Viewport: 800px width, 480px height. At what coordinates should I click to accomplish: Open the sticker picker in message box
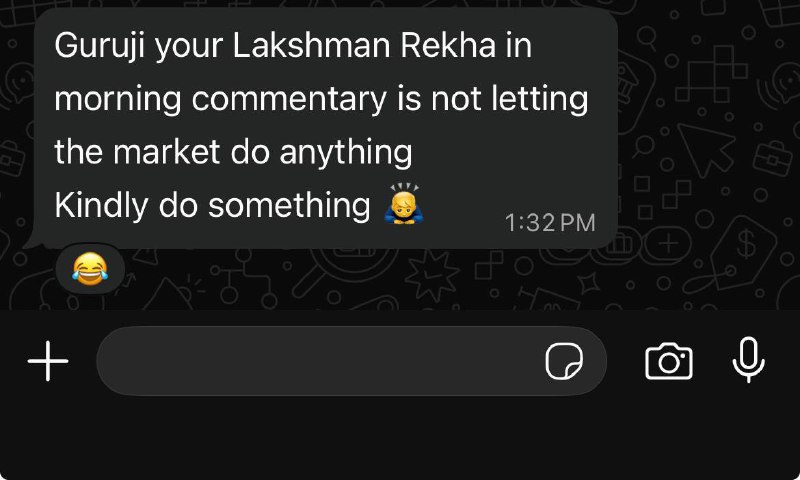coord(564,361)
